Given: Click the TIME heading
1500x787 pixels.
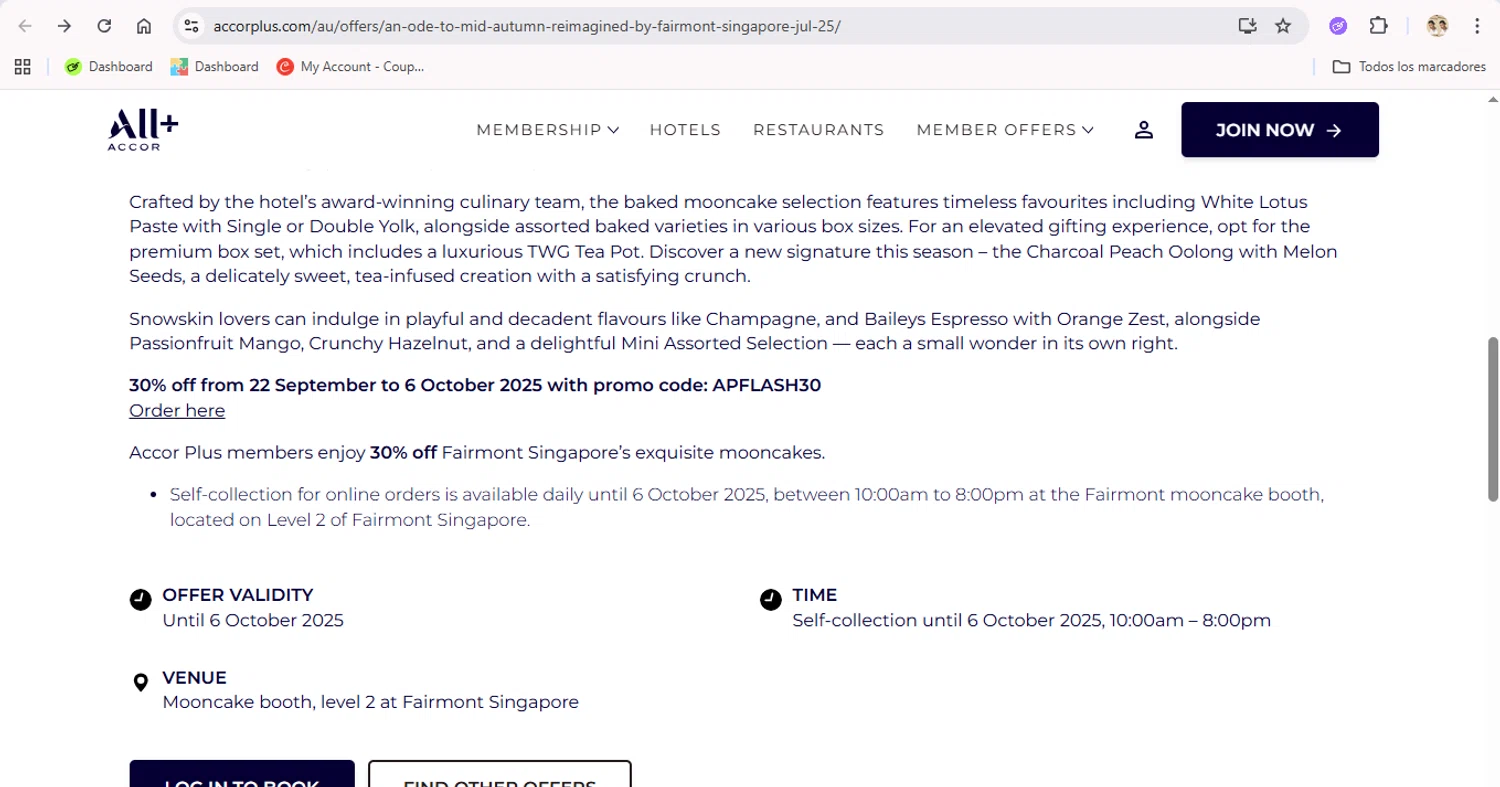Looking at the screenshot, I should coord(815,595).
